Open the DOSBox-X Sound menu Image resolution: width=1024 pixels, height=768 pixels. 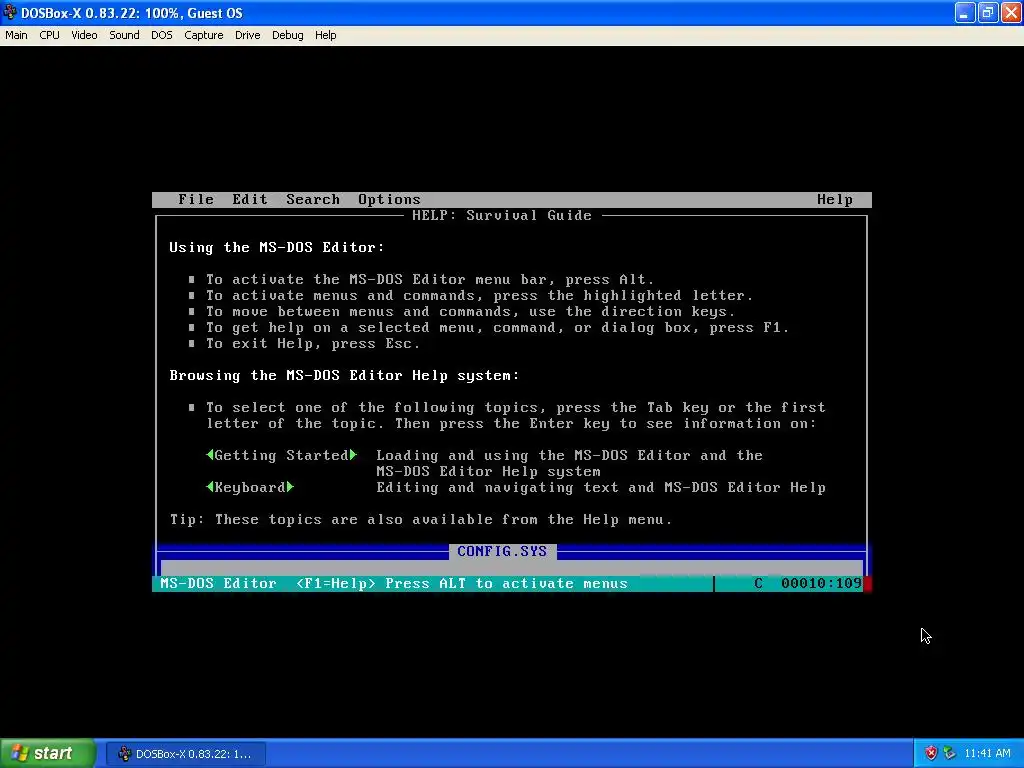coord(124,35)
